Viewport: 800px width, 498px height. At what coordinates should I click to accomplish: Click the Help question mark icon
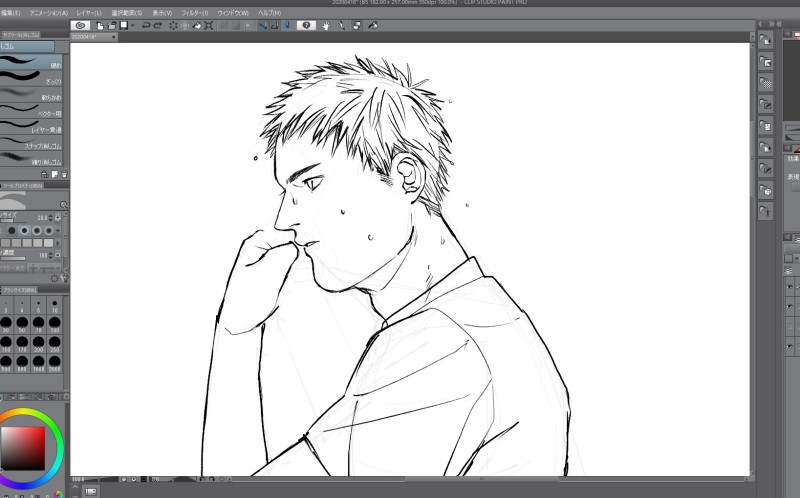306,25
